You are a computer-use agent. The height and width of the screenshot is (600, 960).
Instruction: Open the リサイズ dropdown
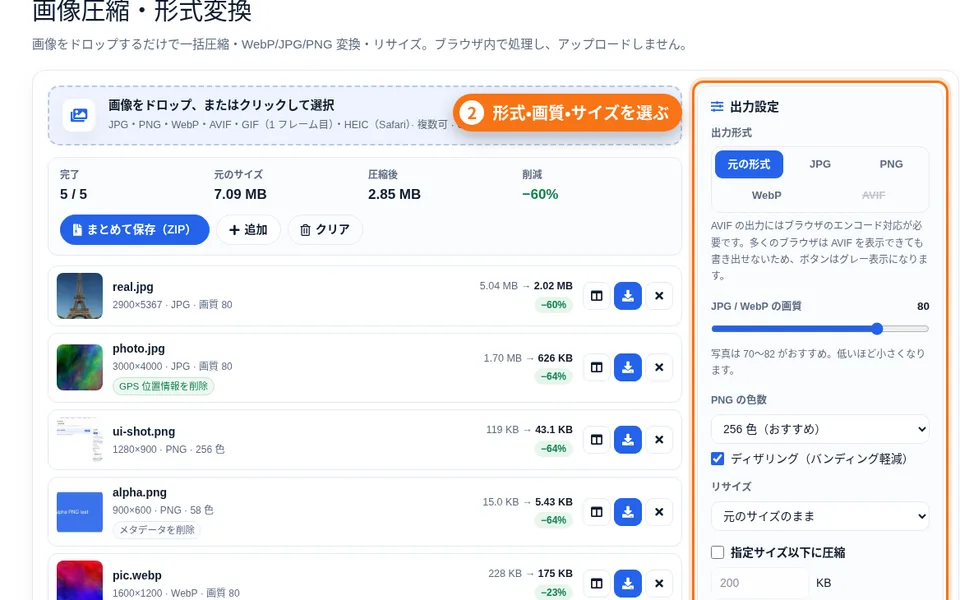[x=820, y=516]
